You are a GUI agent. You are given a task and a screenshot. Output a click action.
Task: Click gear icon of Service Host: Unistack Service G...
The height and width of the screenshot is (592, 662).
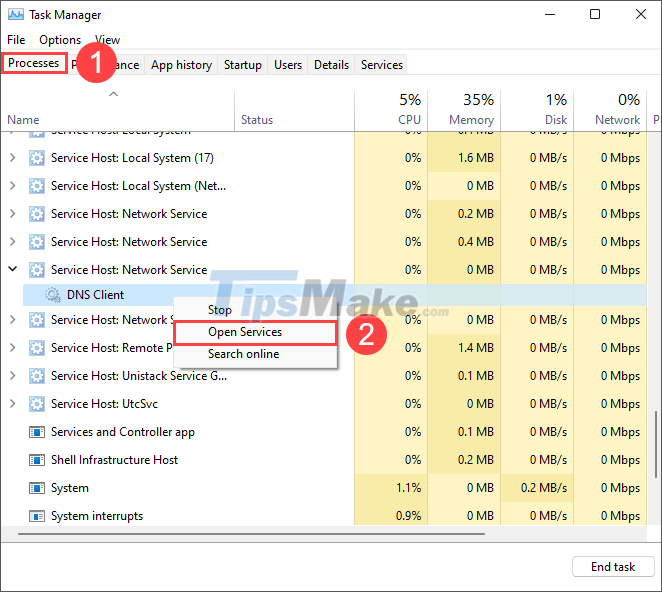tap(37, 376)
